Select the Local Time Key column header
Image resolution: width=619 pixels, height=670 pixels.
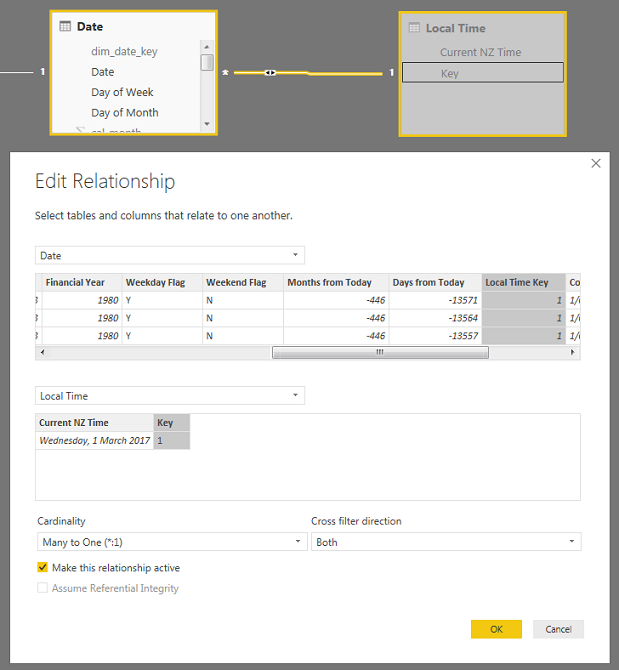(524, 282)
